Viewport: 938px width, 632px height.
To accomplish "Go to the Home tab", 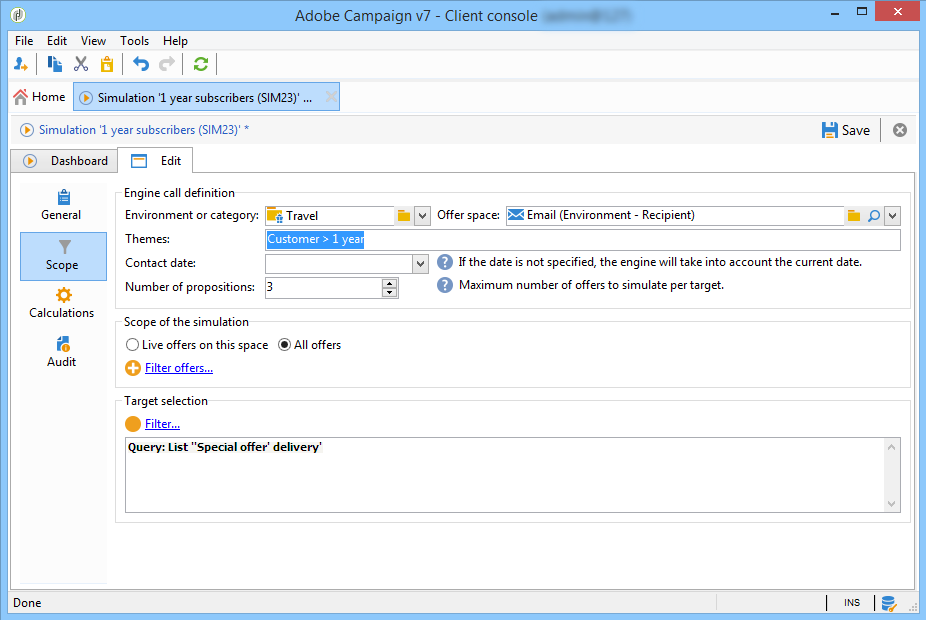I will pos(39,97).
